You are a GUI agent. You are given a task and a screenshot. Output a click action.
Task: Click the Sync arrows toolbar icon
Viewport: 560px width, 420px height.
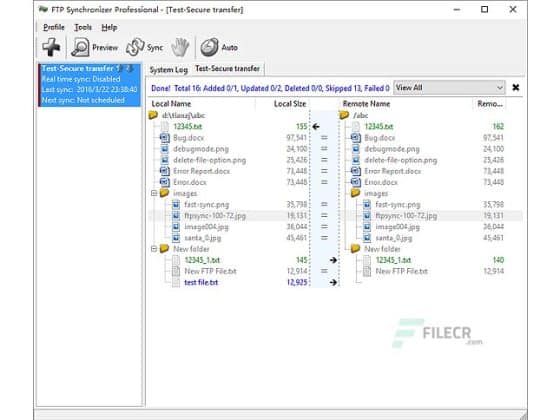point(135,47)
